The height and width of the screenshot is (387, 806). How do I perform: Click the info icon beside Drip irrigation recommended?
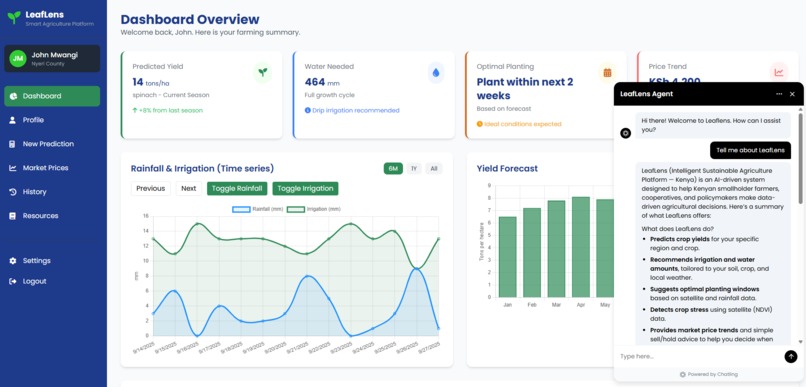coord(307,110)
